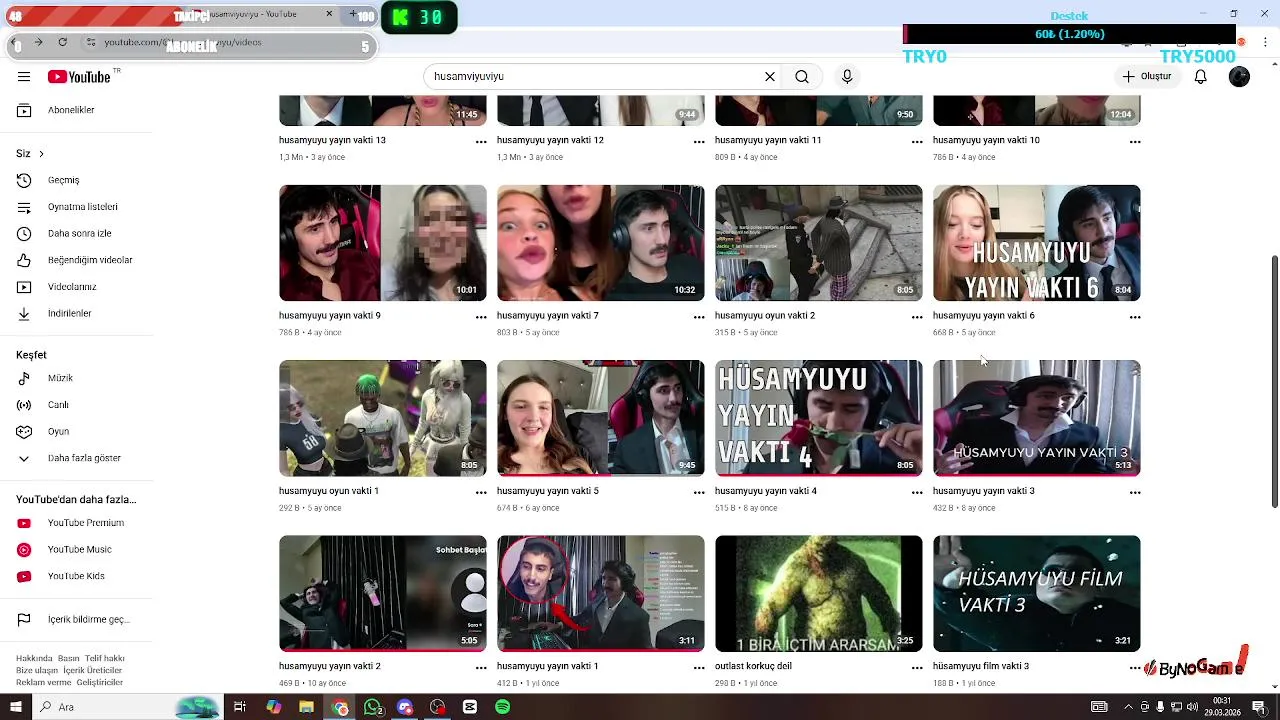1280x720 pixels.
Task: Click the taskbar Ara search box
Action: pyautogui.click(x=128, y=707)
